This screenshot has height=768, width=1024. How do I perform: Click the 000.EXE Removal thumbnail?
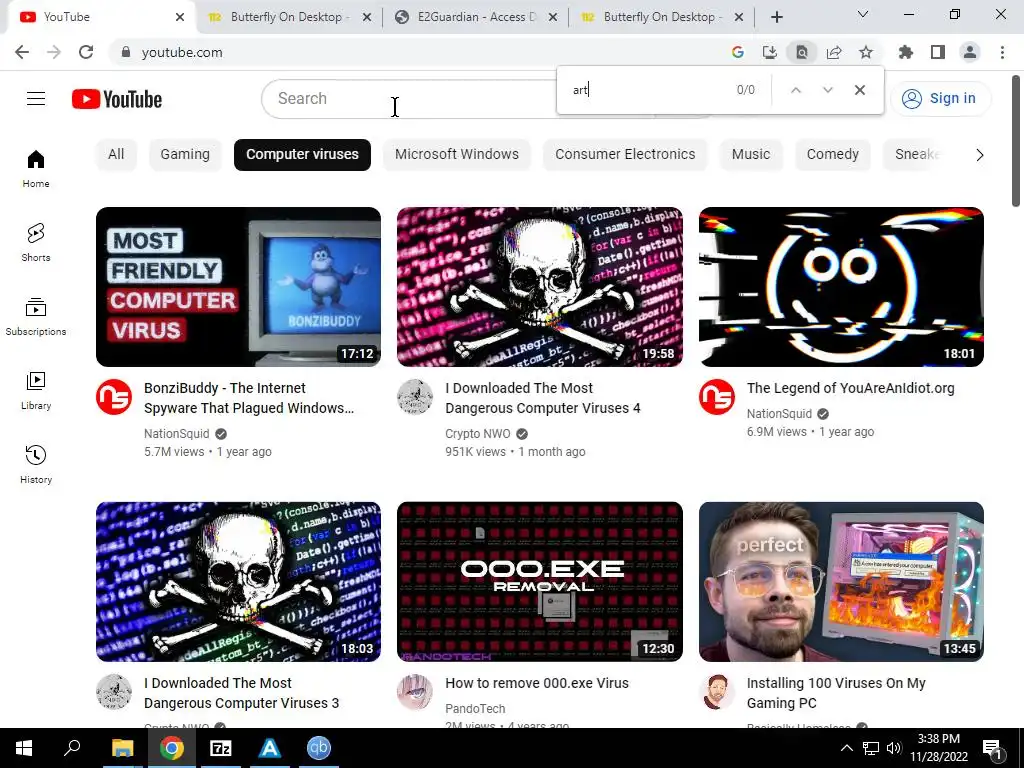pos(539,582)
